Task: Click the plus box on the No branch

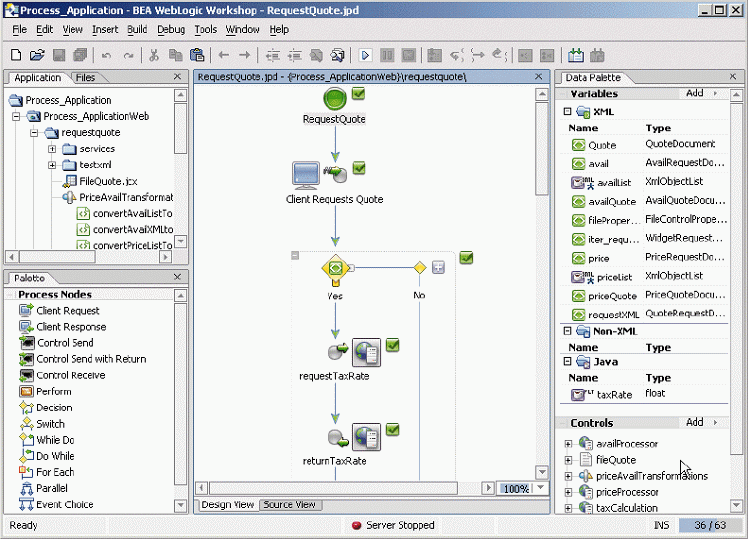Action: tap(438, 267)
